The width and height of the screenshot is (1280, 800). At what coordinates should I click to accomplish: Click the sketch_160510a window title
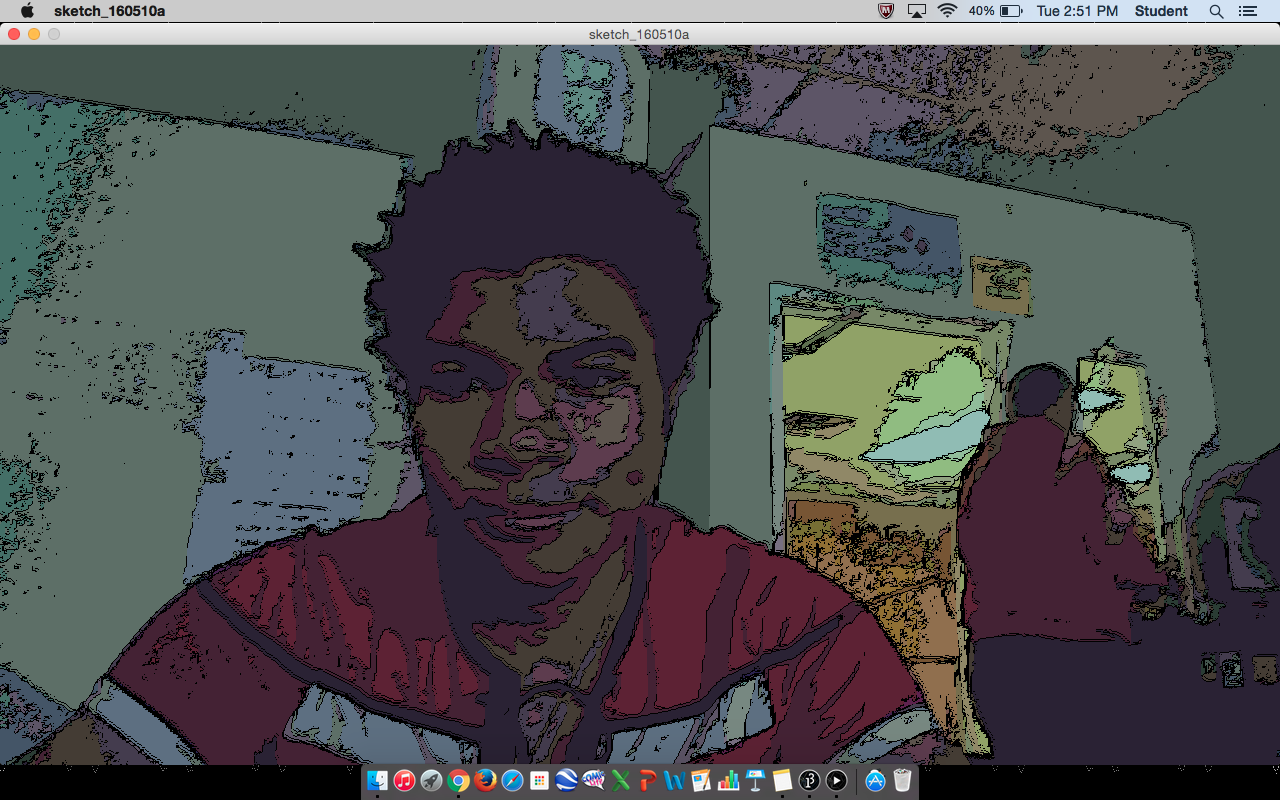639,34
